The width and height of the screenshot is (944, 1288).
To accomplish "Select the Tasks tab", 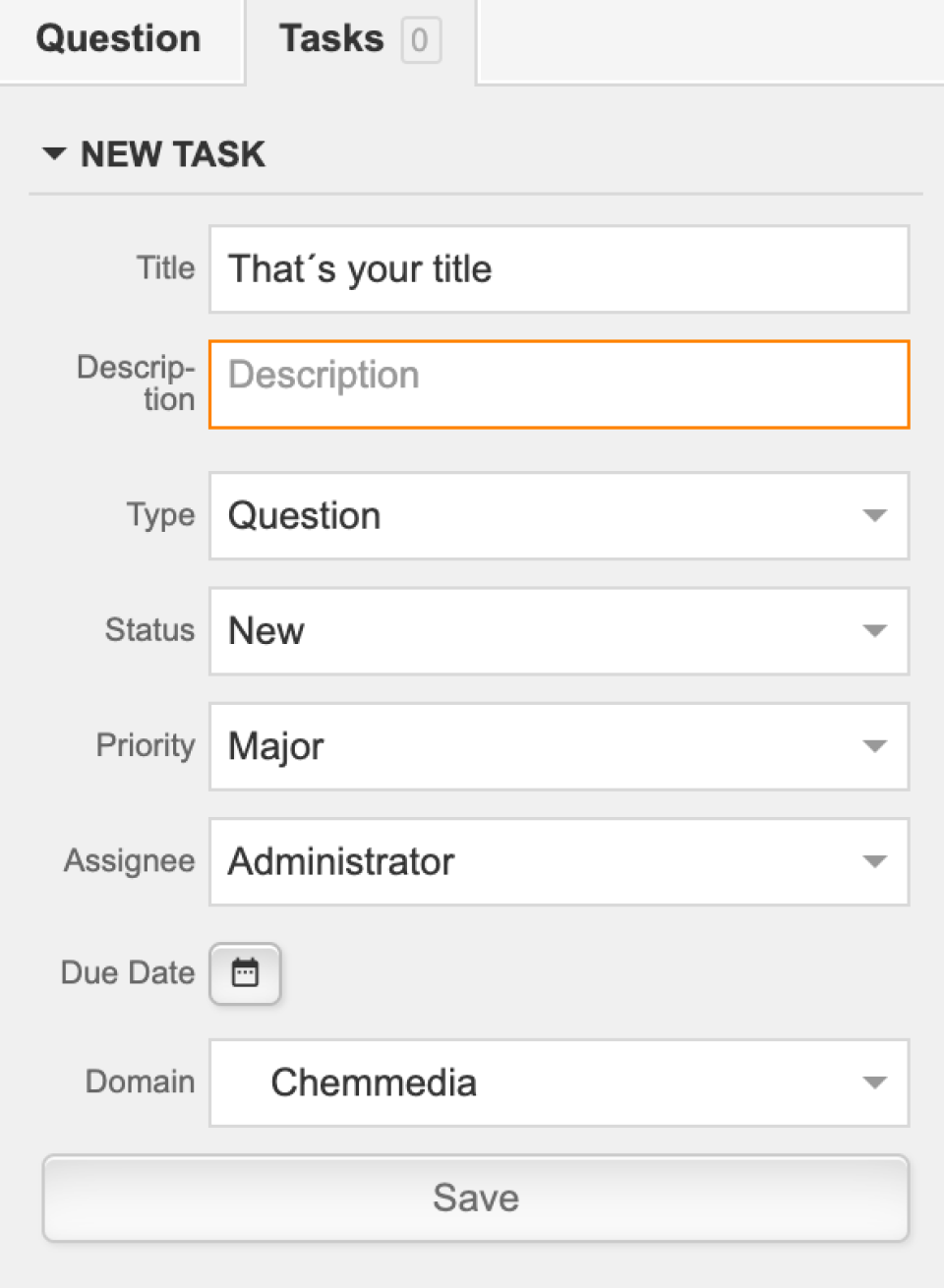I will click(360, 40).
